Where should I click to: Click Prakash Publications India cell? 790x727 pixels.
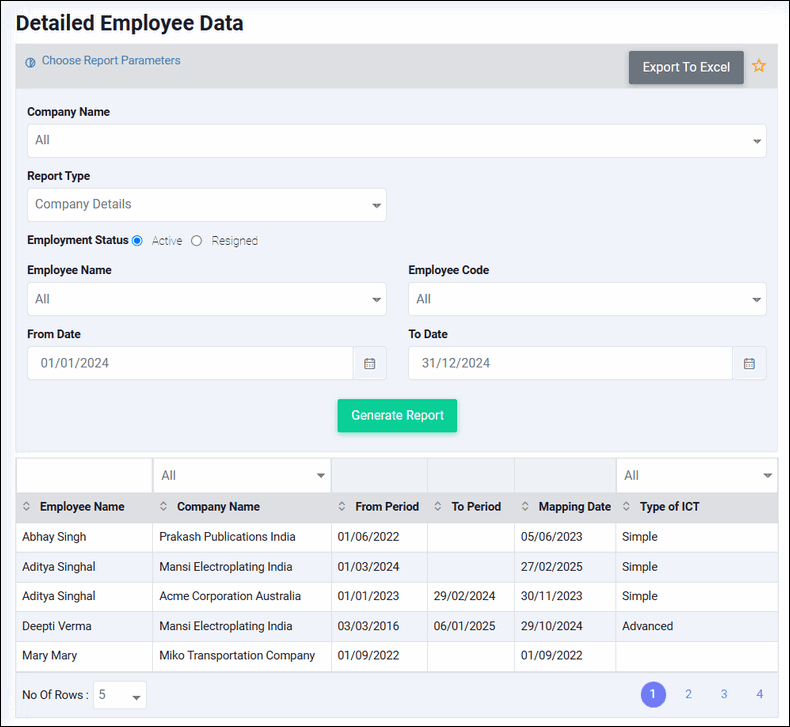(x=242, y=537)
